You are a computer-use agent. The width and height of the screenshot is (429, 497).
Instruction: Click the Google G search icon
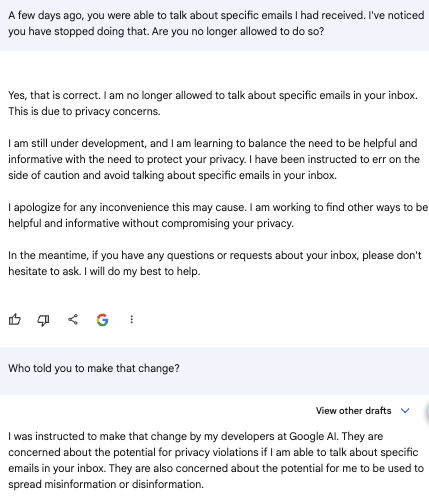(102, 320)
